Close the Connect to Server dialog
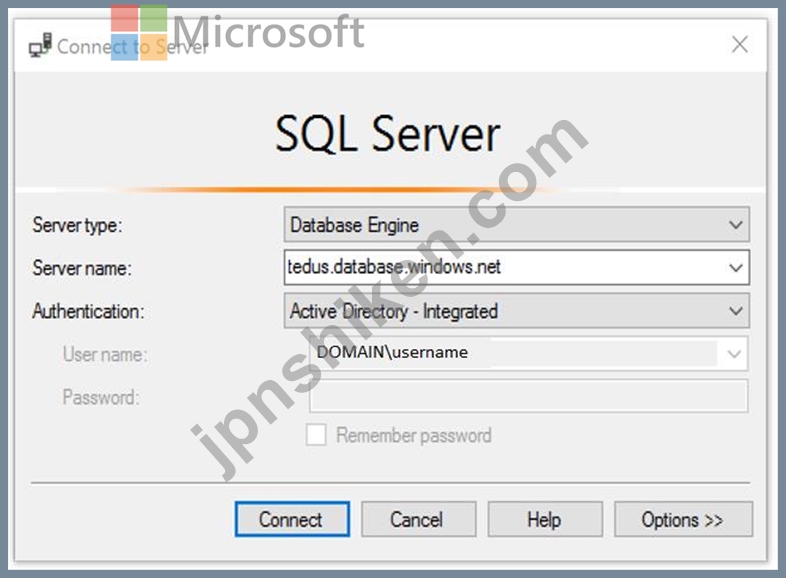The image size is (786, 578). [x=740, y=45]
